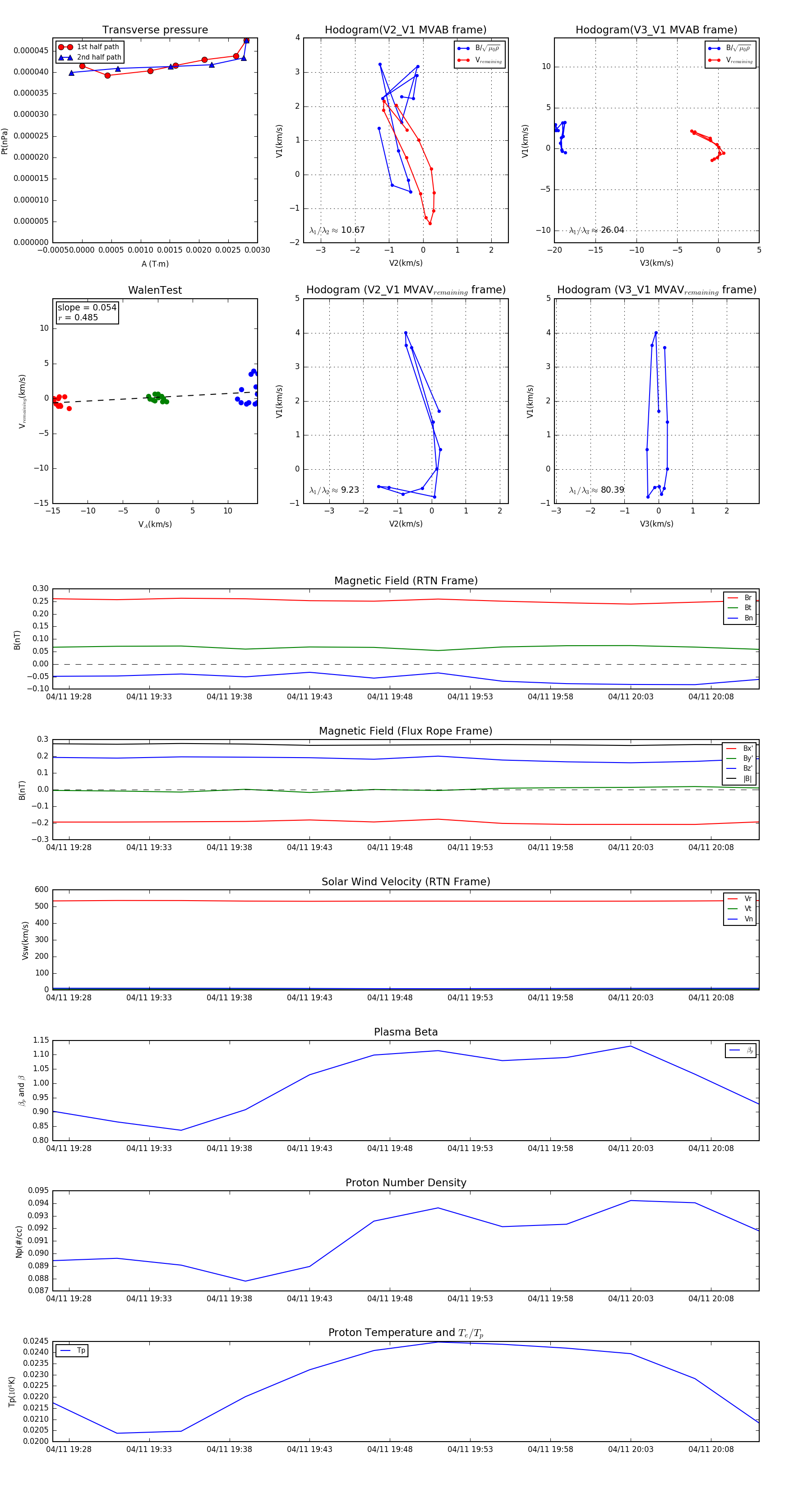Click the 'Proton Number Density' title

coord(406,1183)
